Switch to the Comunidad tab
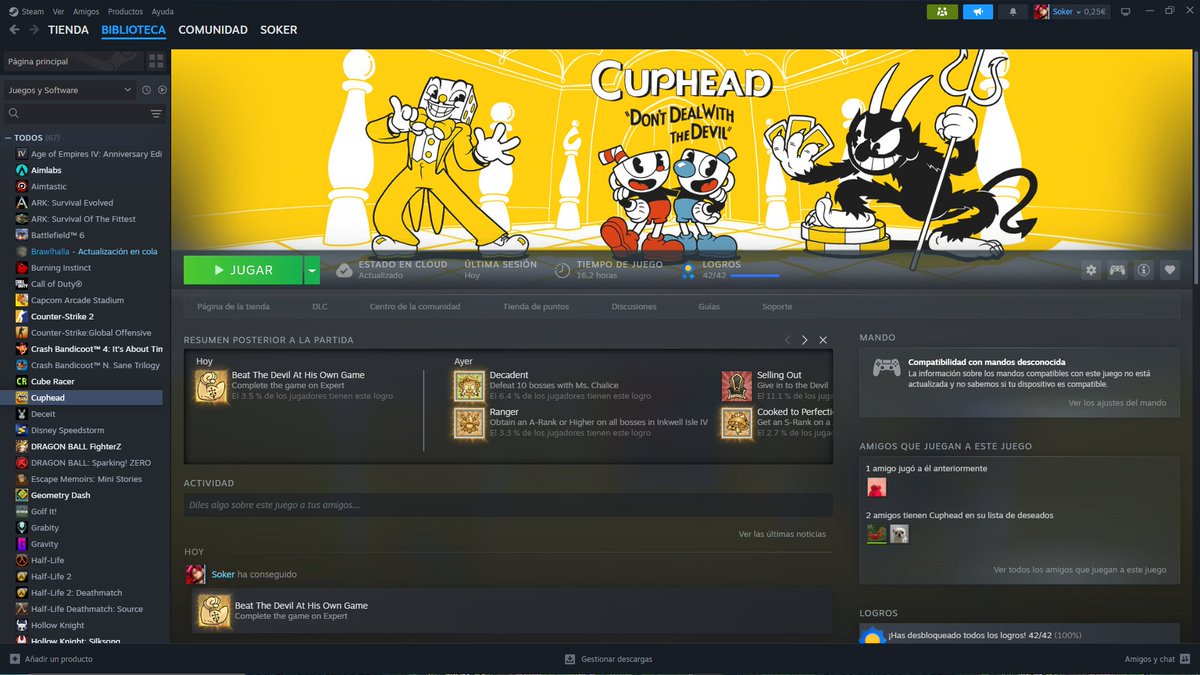 click(213, 30)
